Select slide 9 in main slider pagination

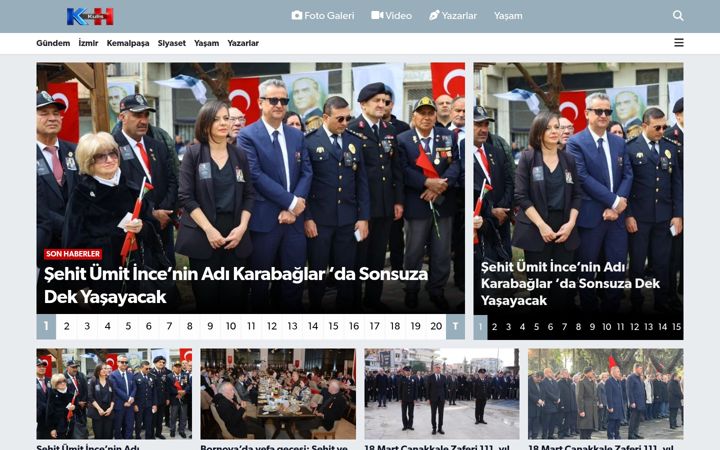click(x=210, y=326)
